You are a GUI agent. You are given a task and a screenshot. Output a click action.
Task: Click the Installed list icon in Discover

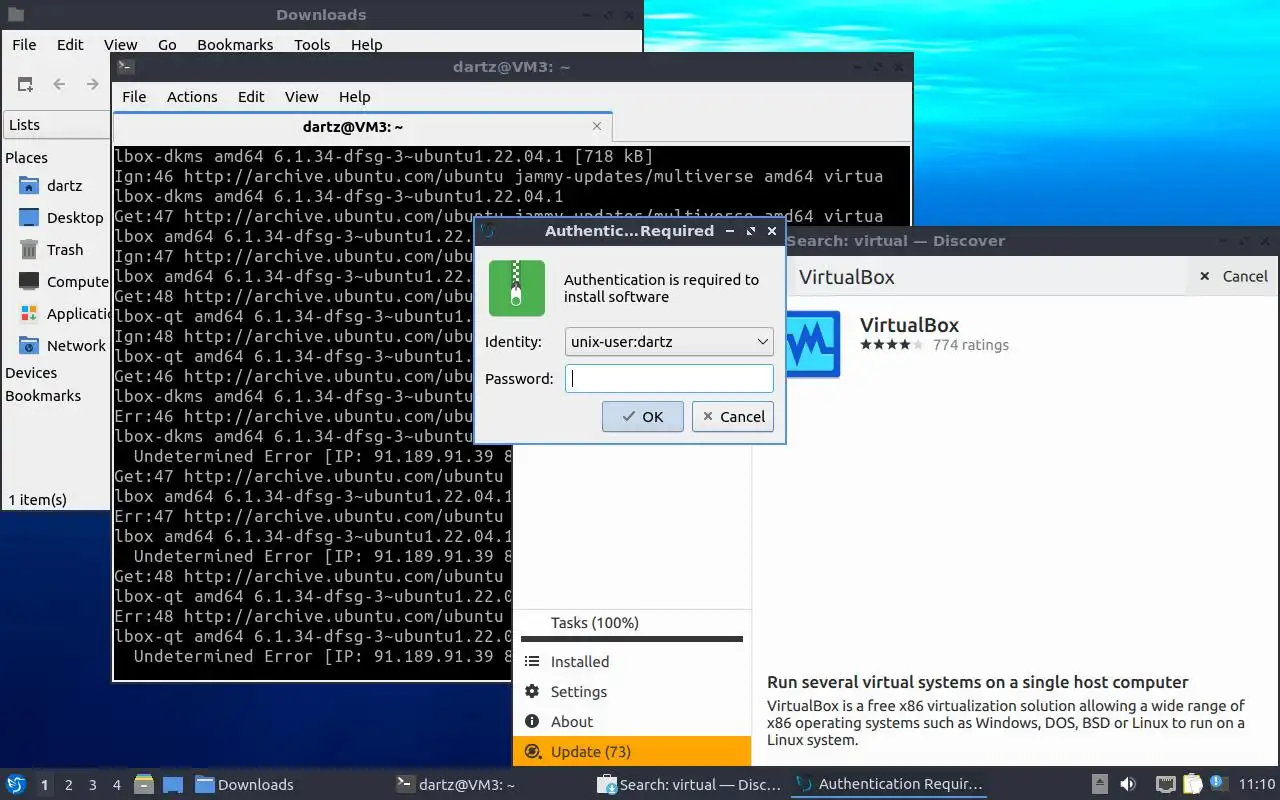point(532,661)
